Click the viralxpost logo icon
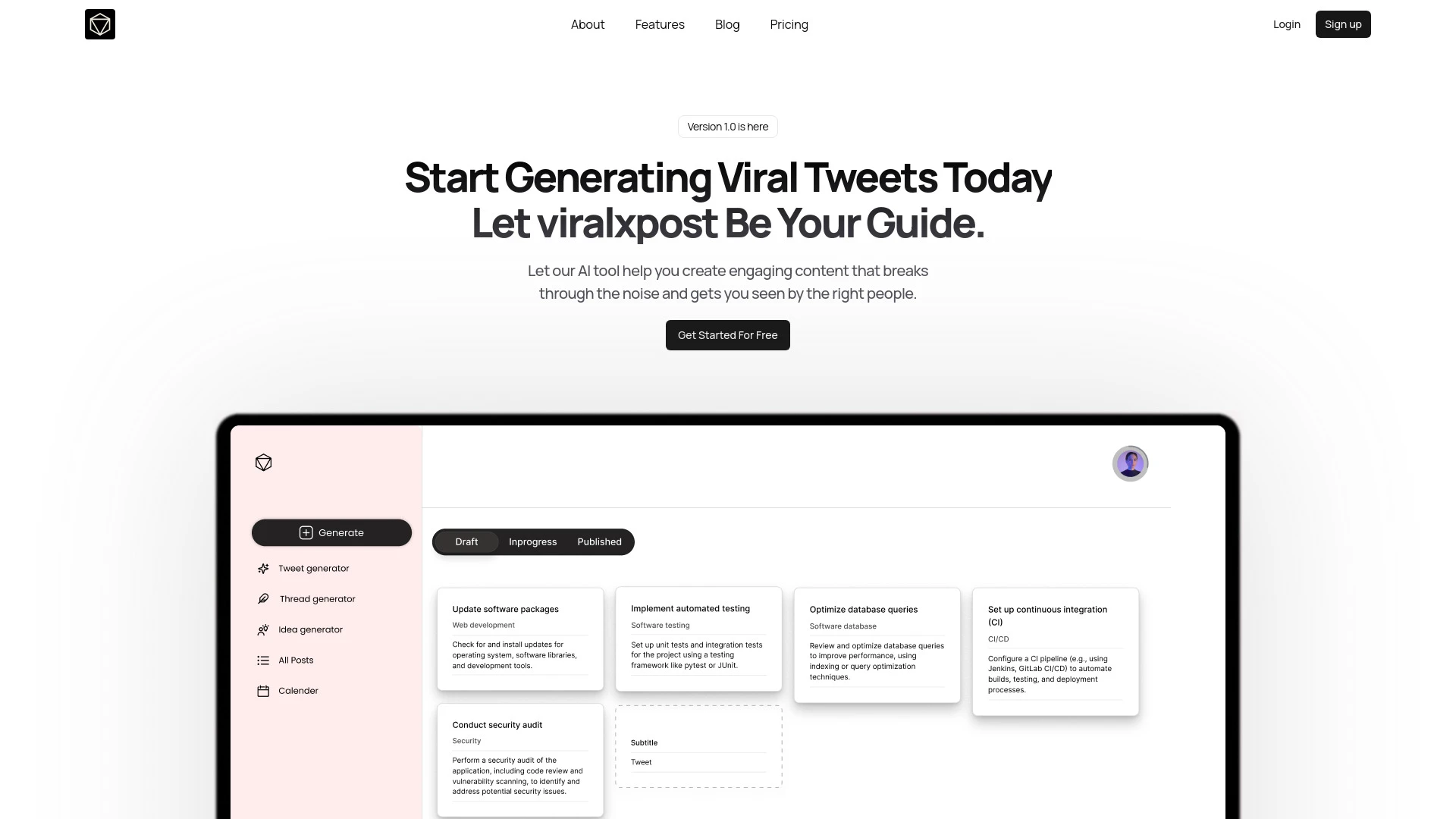The image size is (1456, 819). click(x=100, y=24)
